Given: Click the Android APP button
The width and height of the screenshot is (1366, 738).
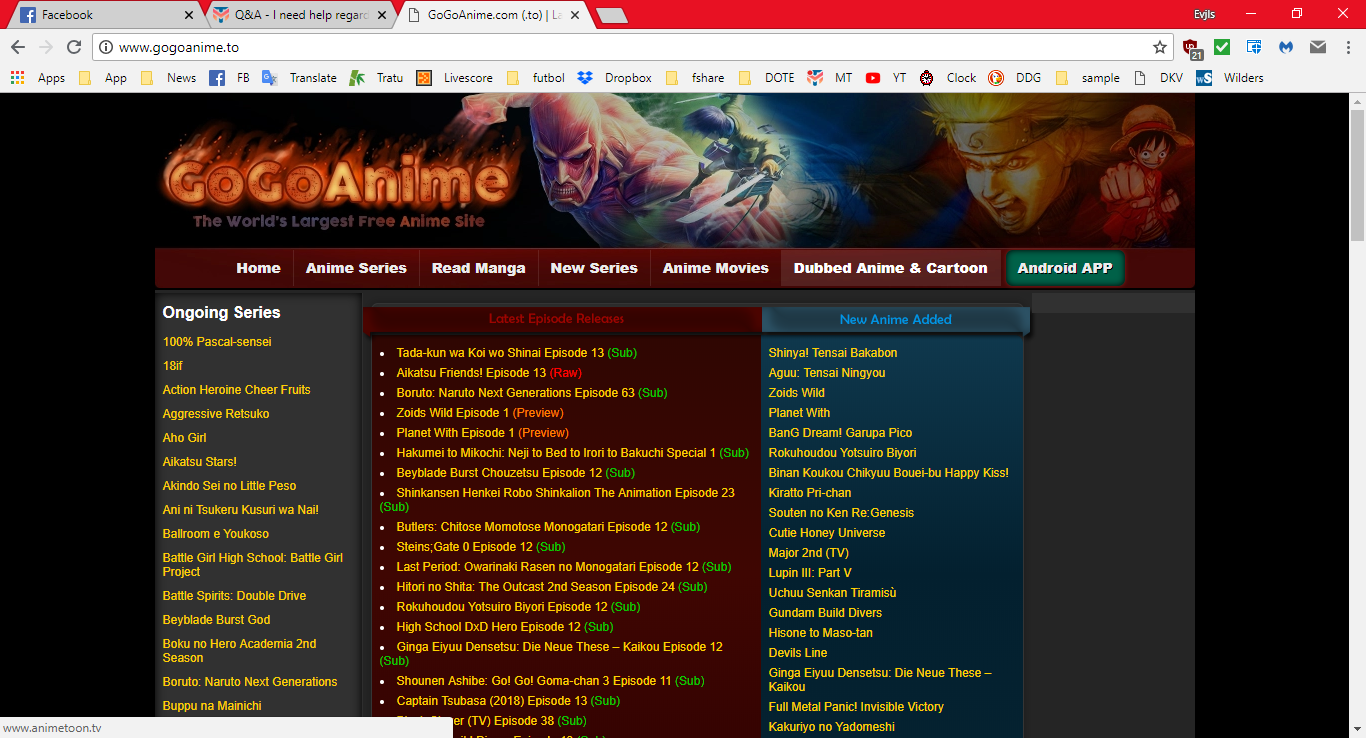Looking at the screenshot, I should pos(1065,268).
